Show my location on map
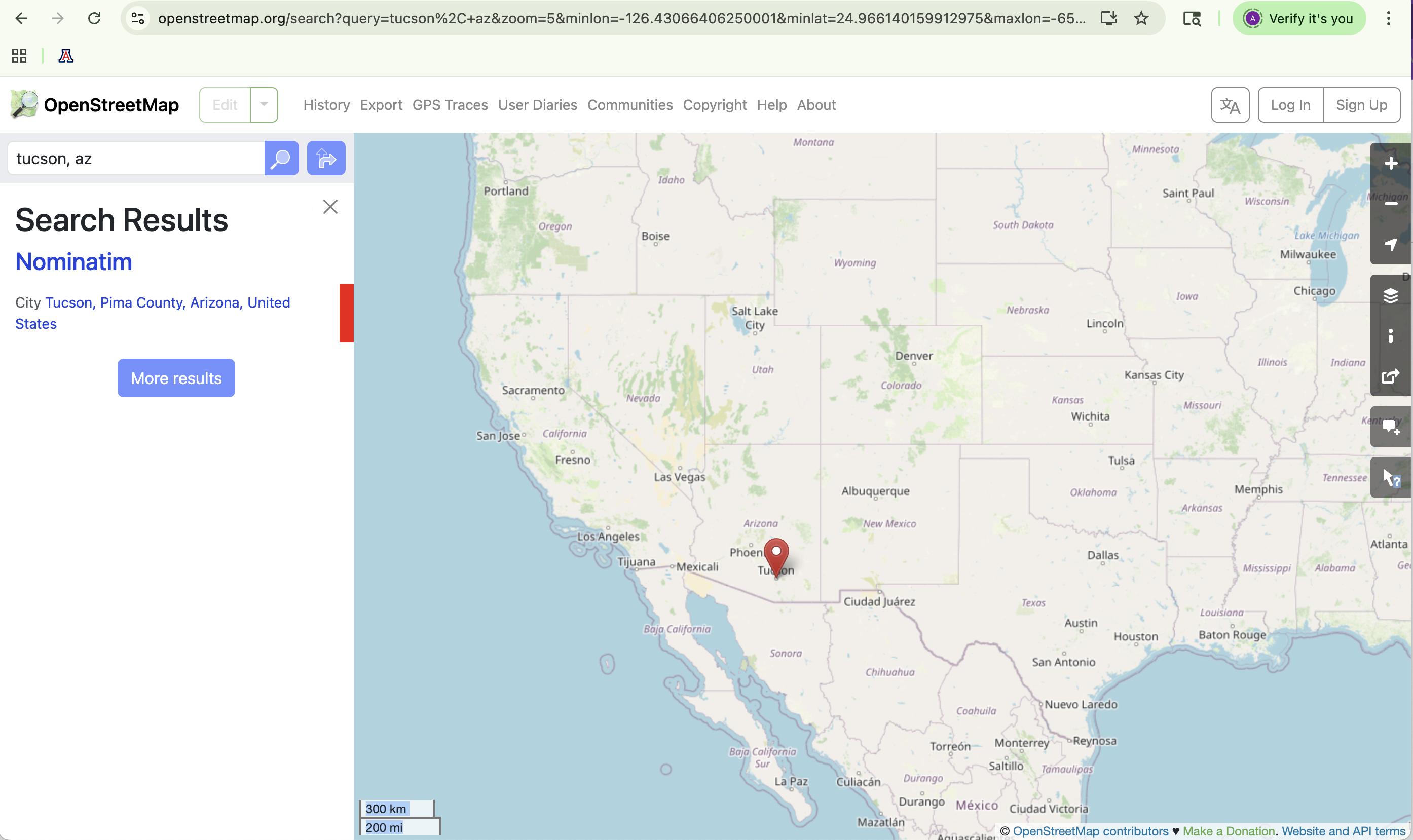Viewport: 1413px width, 840px height. click(1390, 245)
